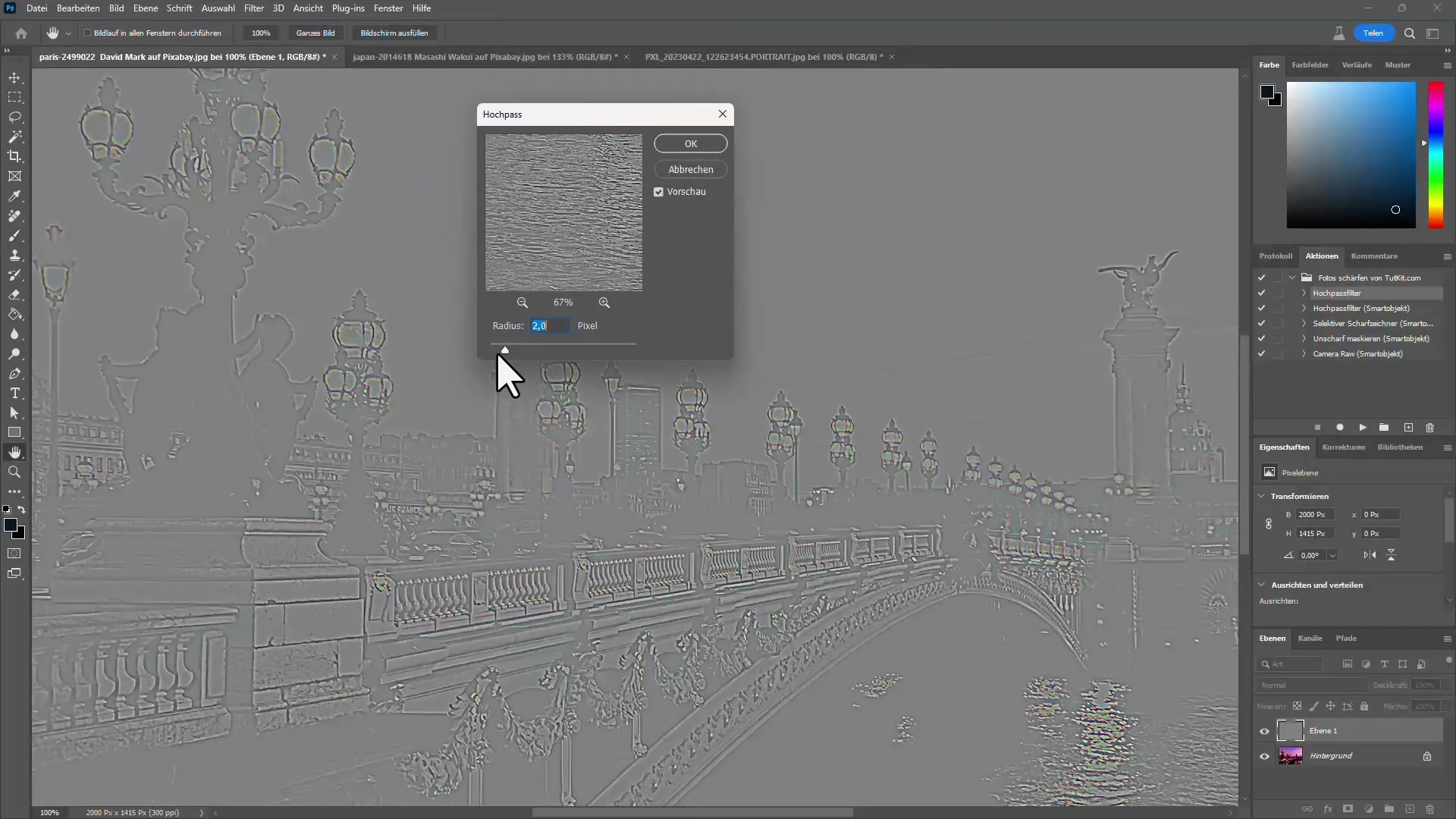Select the Path Selection tool

tap(14, 413)
